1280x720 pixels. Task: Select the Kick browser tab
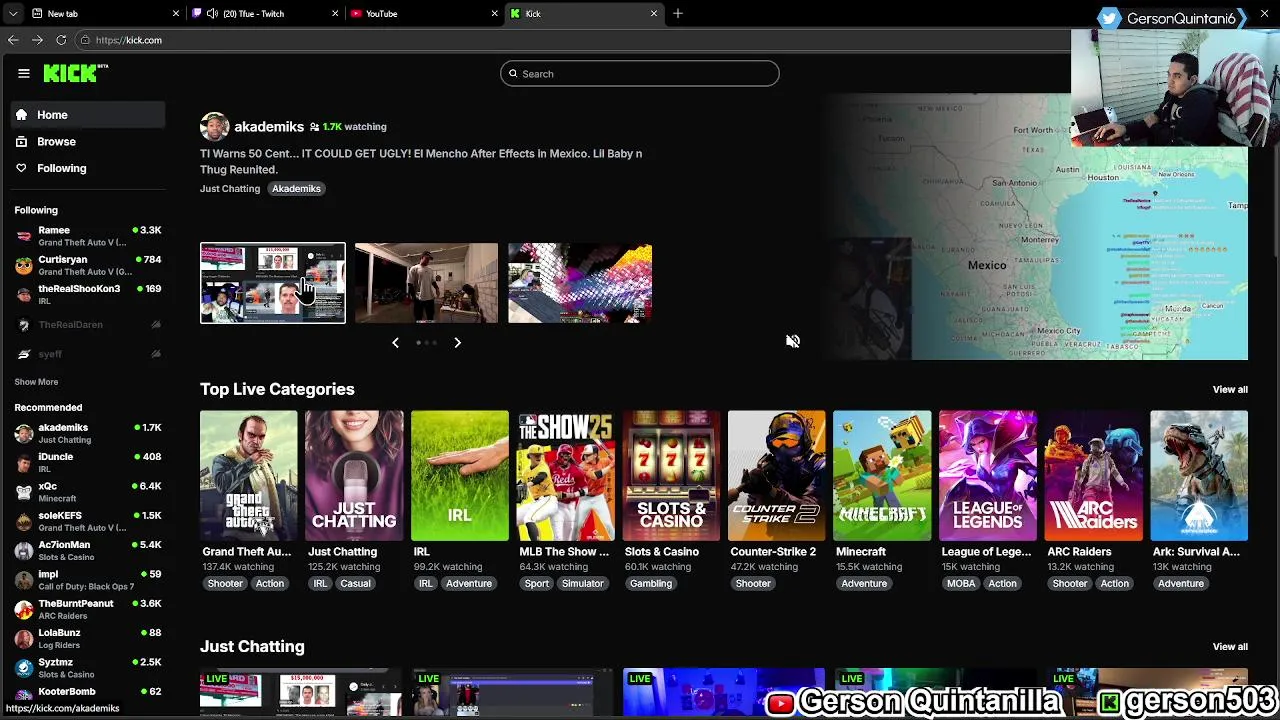coord(584,13)
